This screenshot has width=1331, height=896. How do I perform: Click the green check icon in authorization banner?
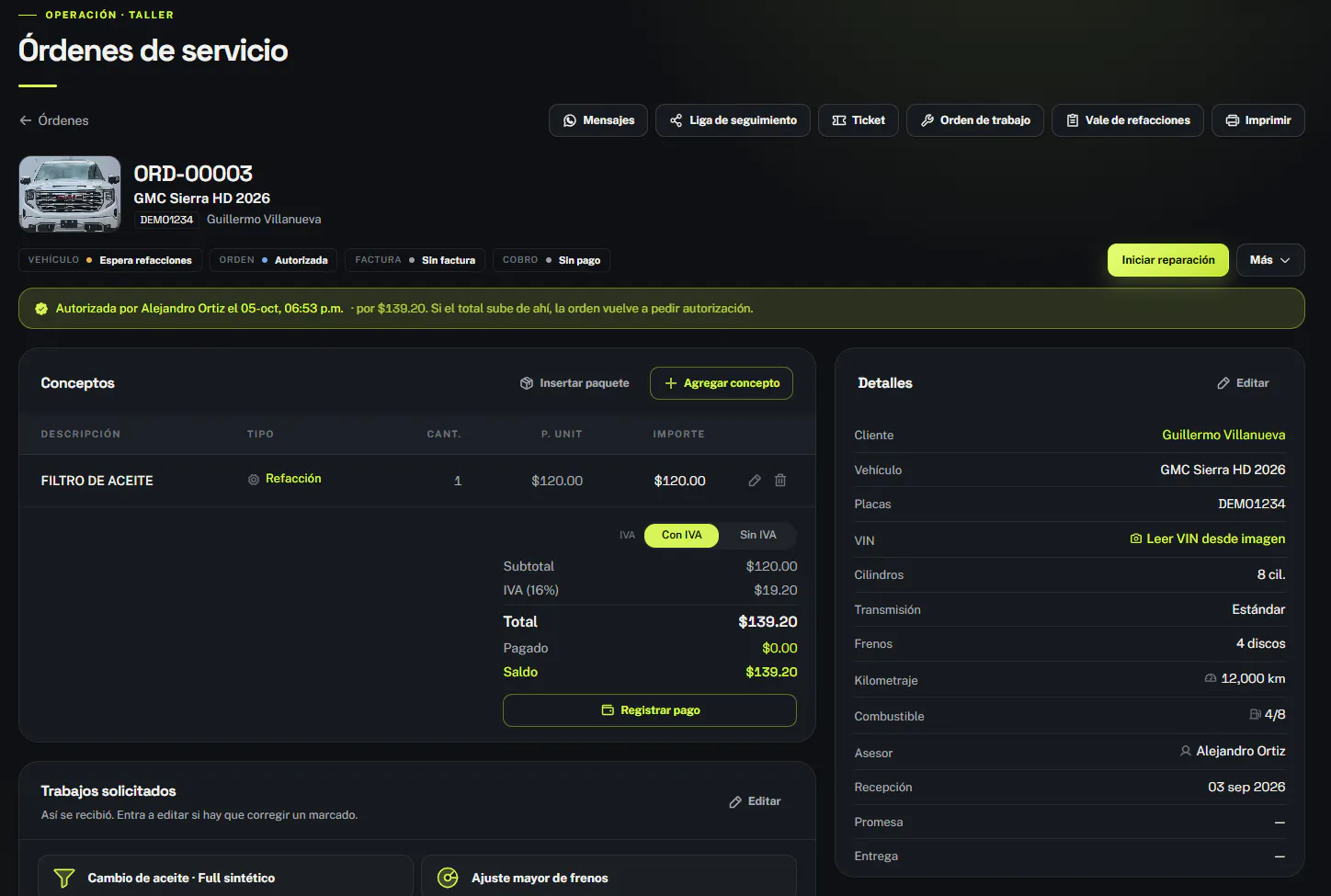[x=41, y=309]
